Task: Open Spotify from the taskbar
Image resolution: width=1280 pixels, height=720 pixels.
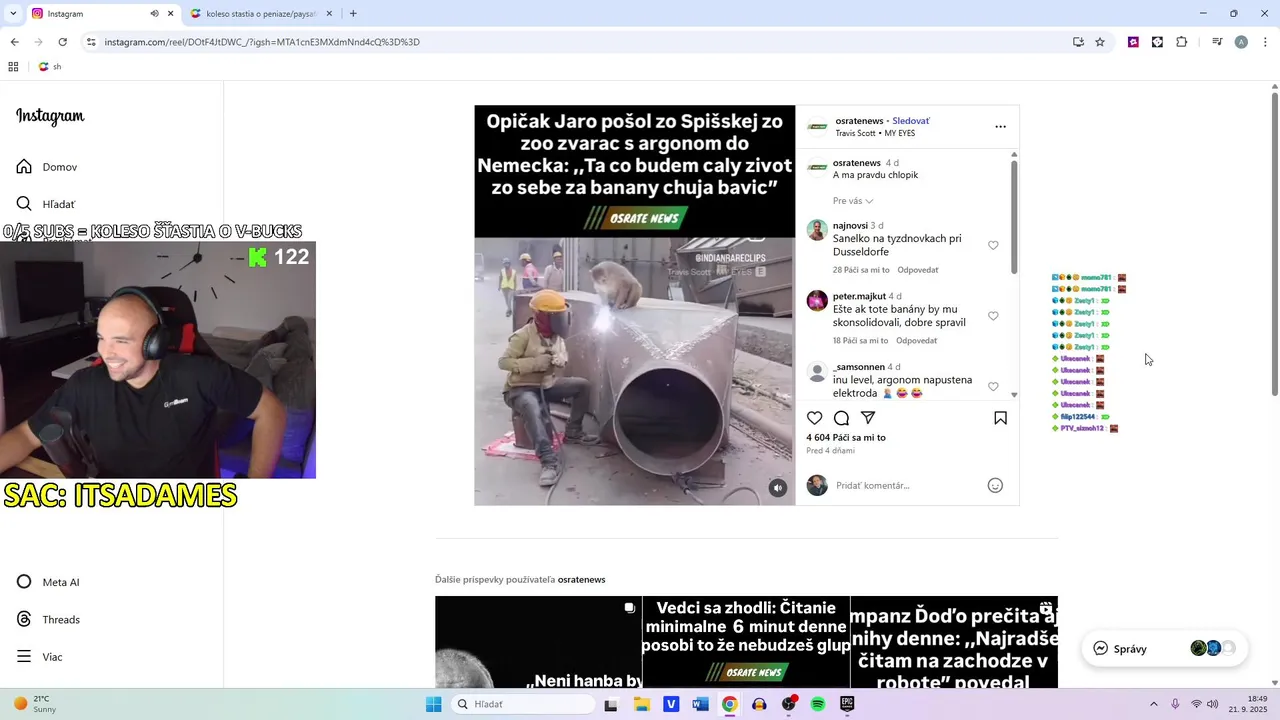Action: (x=818, y=704)
